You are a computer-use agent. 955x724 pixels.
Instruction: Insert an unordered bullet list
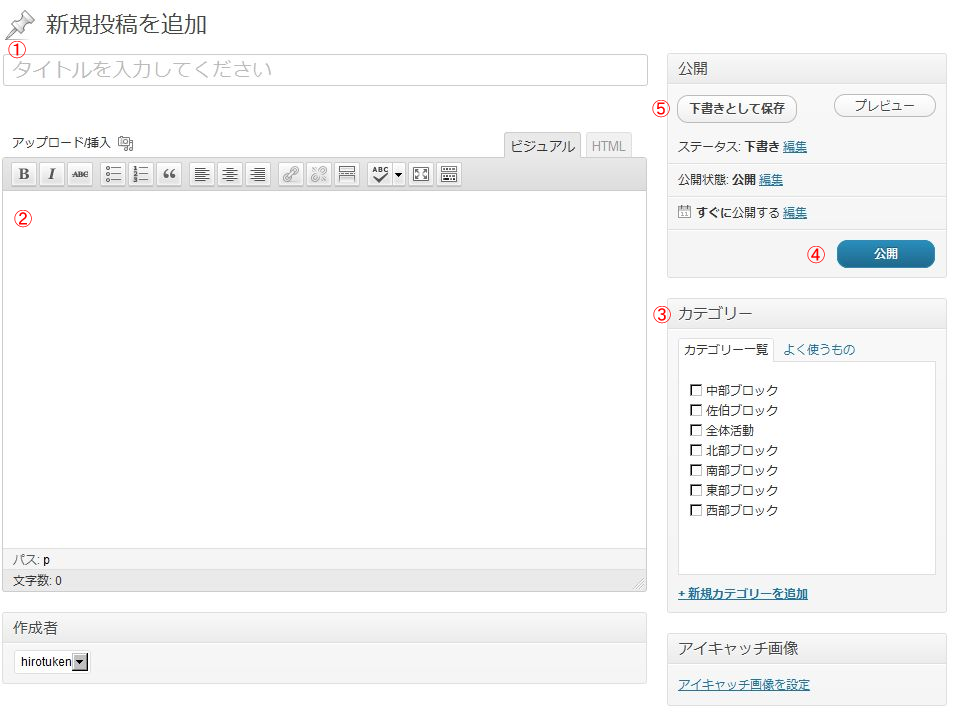113,174
